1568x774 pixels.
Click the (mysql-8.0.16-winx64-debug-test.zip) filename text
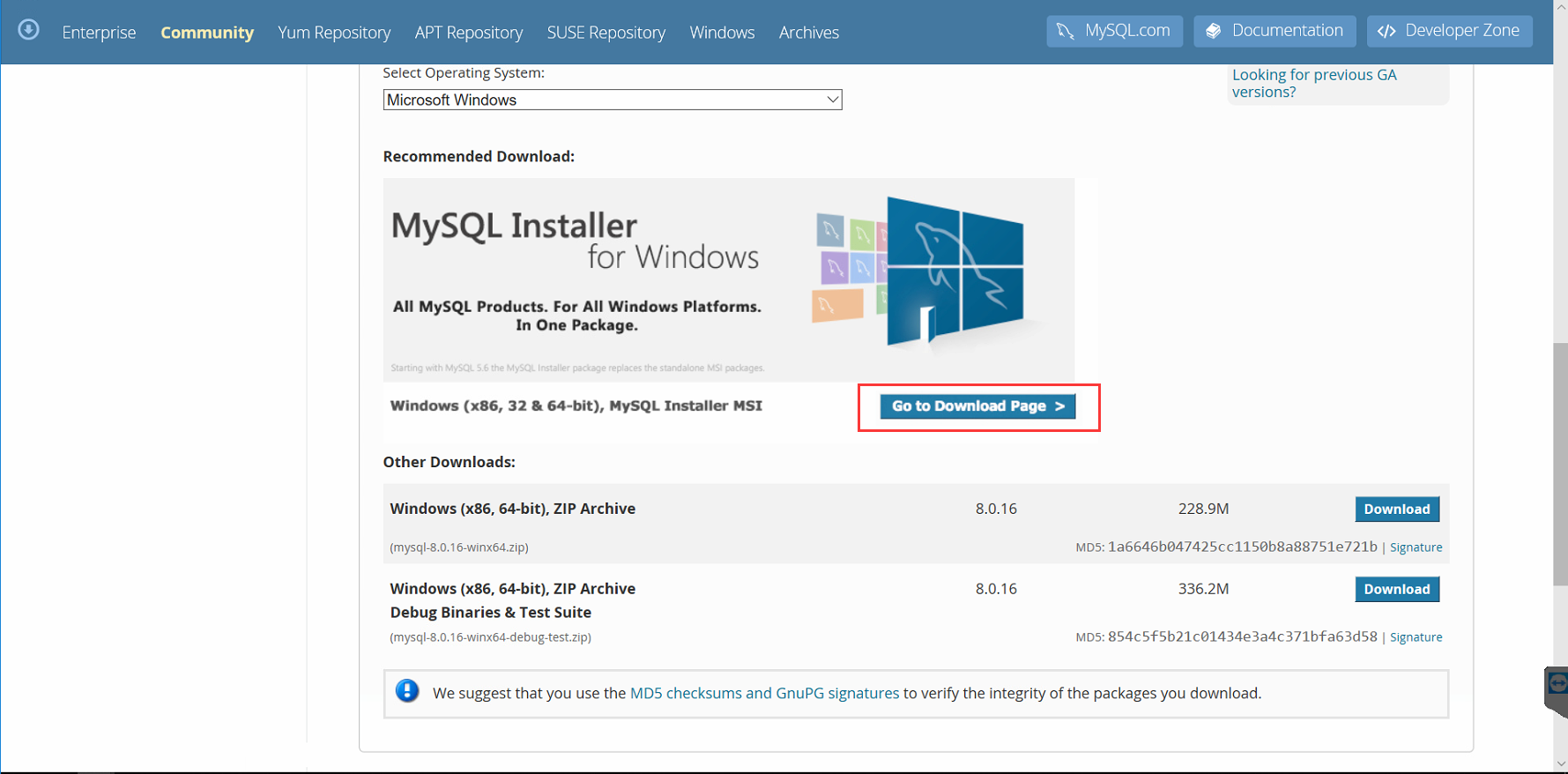491,637
